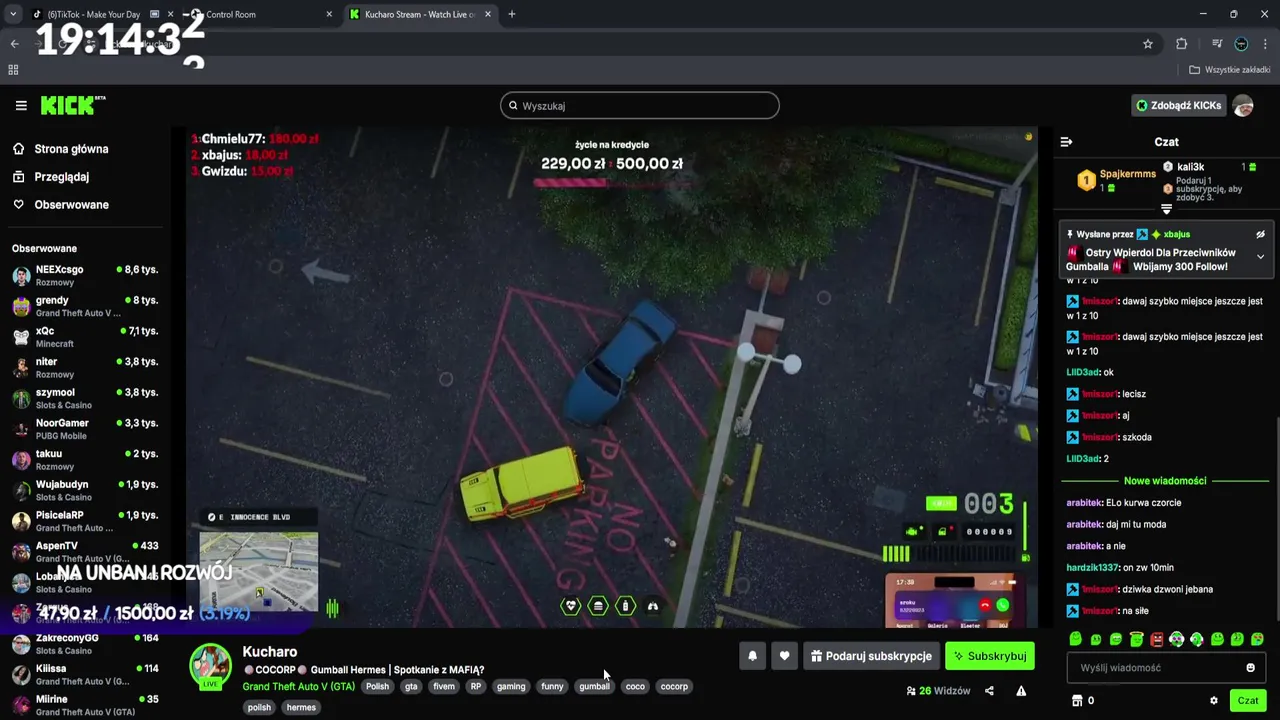This screenshot has height=720, width=1280.
Task: Open ZakreconyGG channel in followed list
Action: 85,644
